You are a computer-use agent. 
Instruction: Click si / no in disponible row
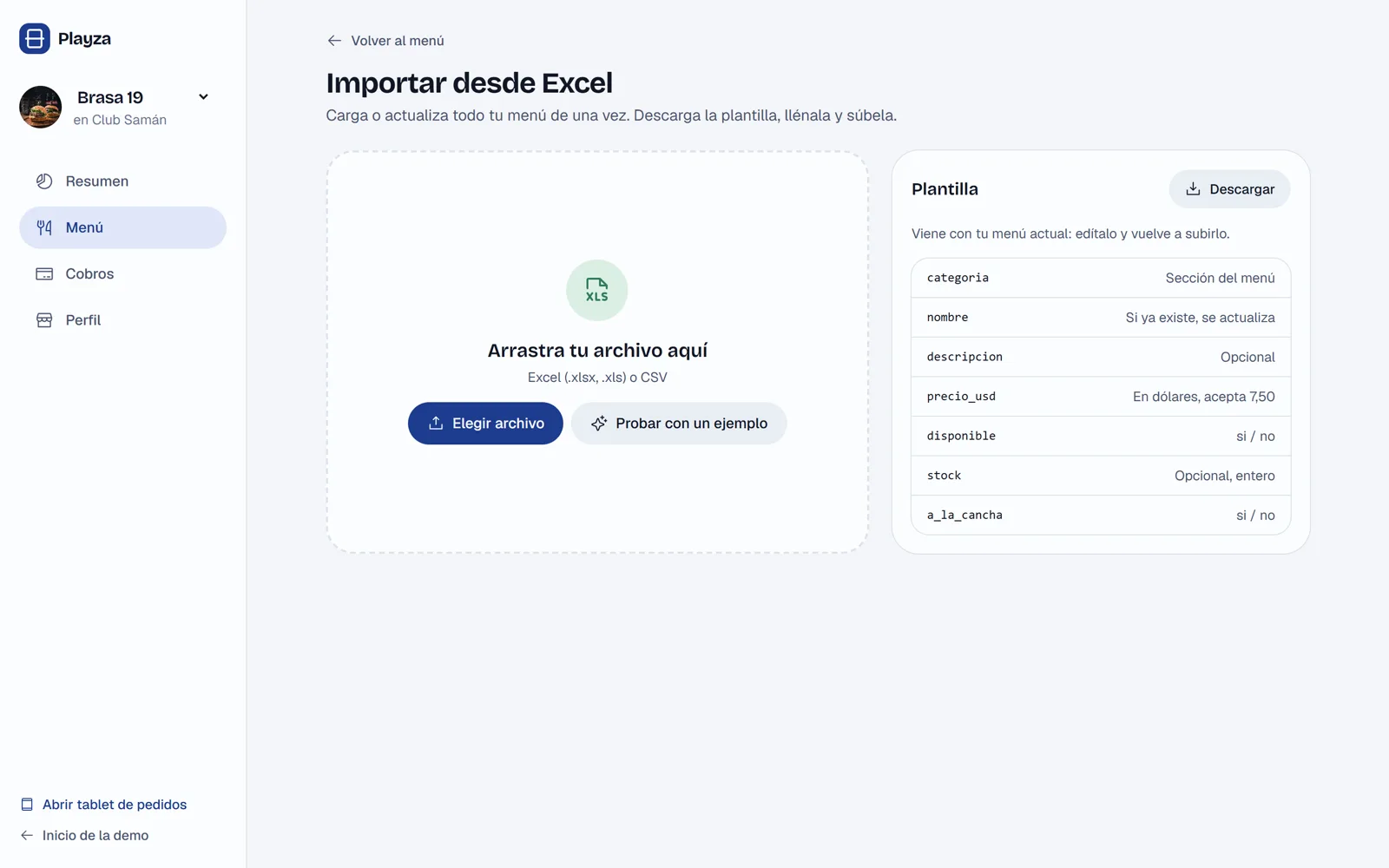1255,437
